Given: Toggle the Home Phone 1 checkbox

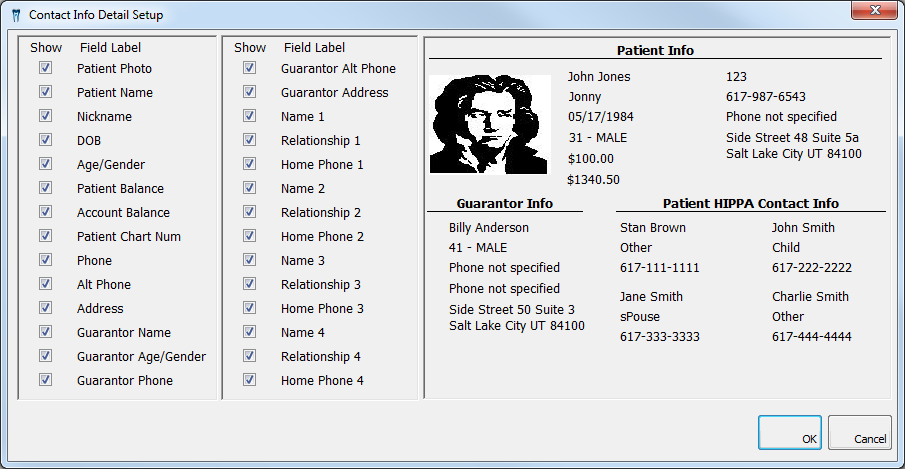Looking at the screenshot, I should click(249, 164).
